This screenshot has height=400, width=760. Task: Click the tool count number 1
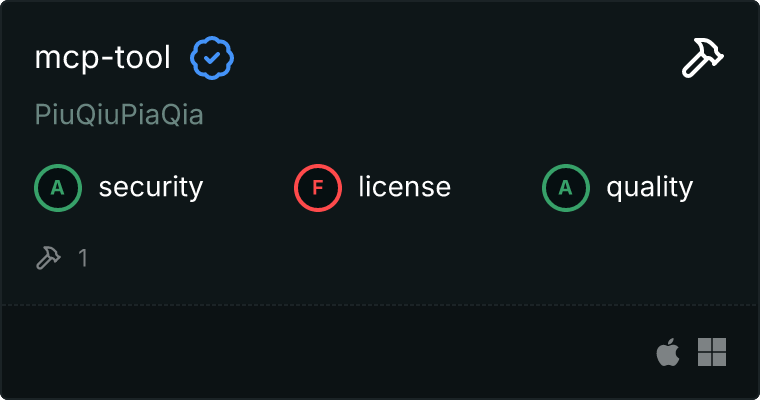[x=83, y=258]
